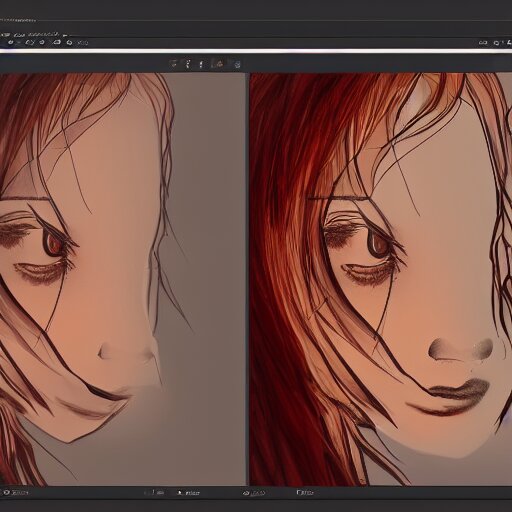Viewport: 512px width, 512px height.
Task: Click the first icon in the viewer toolbar above canvas
Action: (173, 64)
